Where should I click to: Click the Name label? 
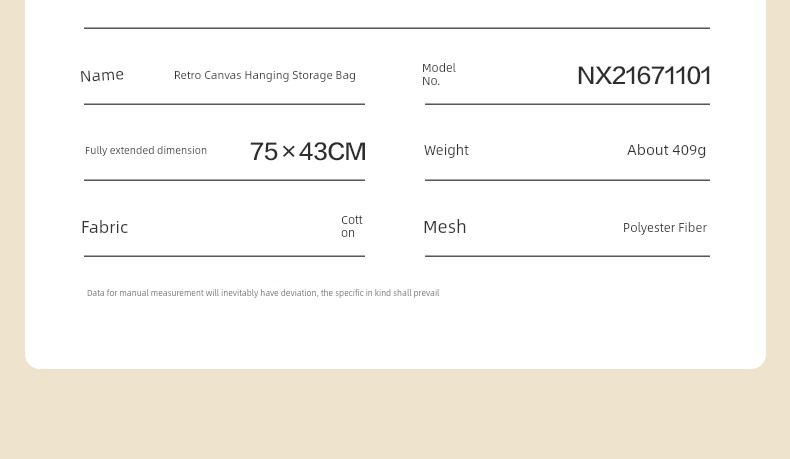[x=102, y=76]
